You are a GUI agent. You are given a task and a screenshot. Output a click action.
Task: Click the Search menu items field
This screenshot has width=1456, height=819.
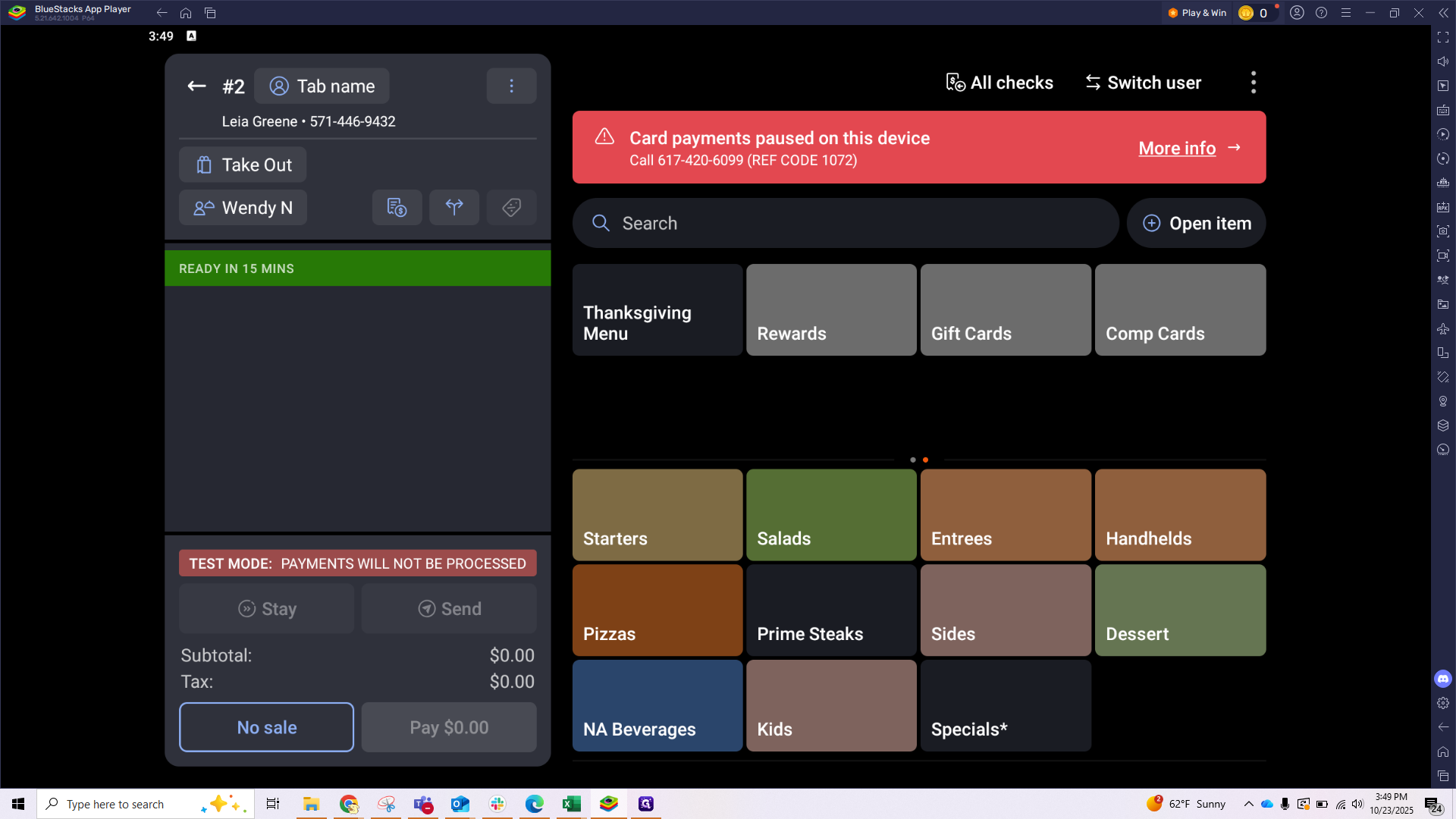(846, 223)
